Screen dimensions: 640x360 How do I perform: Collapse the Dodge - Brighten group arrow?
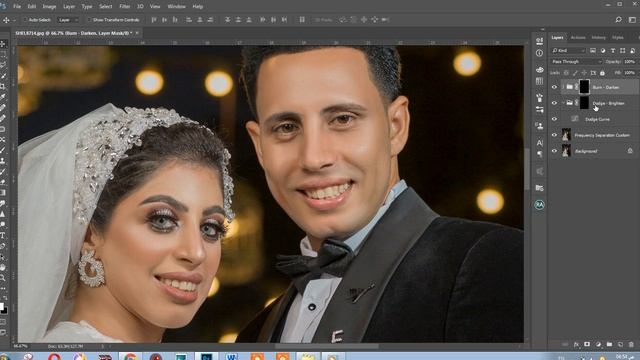pos(563,103)
